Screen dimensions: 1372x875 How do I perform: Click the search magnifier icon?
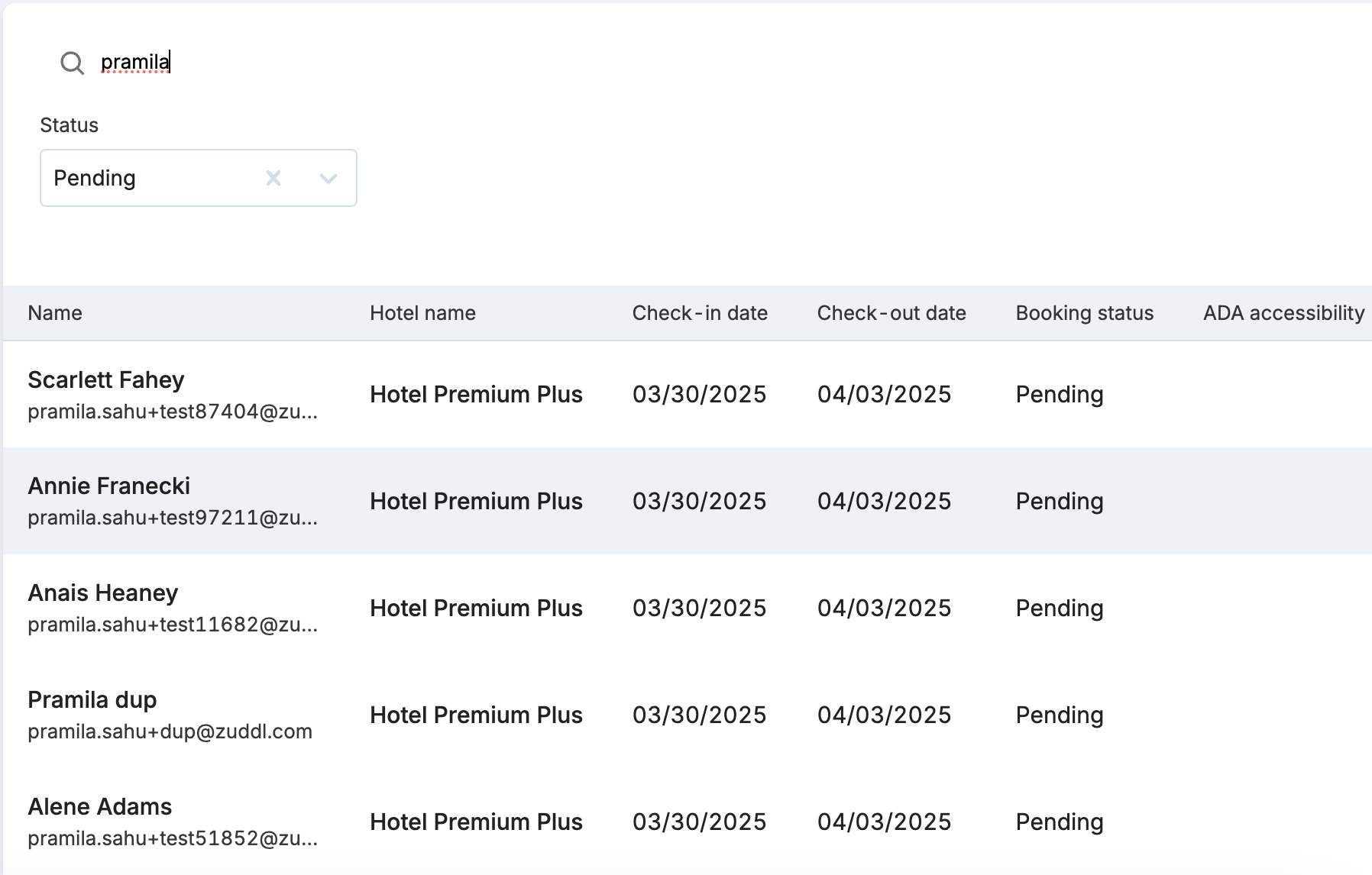(x=72, y=63)
